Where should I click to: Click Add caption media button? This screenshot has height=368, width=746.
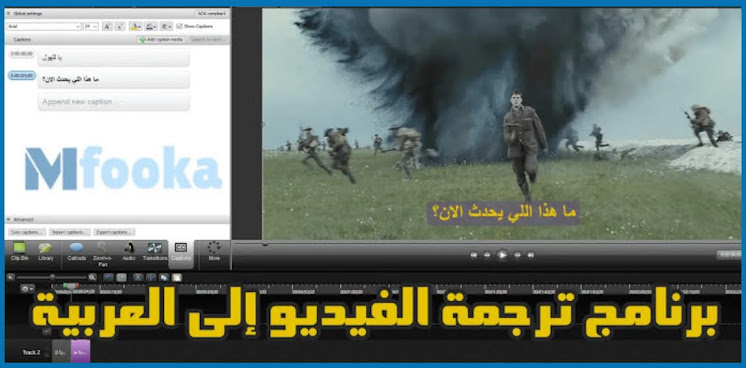pos(162,40)
